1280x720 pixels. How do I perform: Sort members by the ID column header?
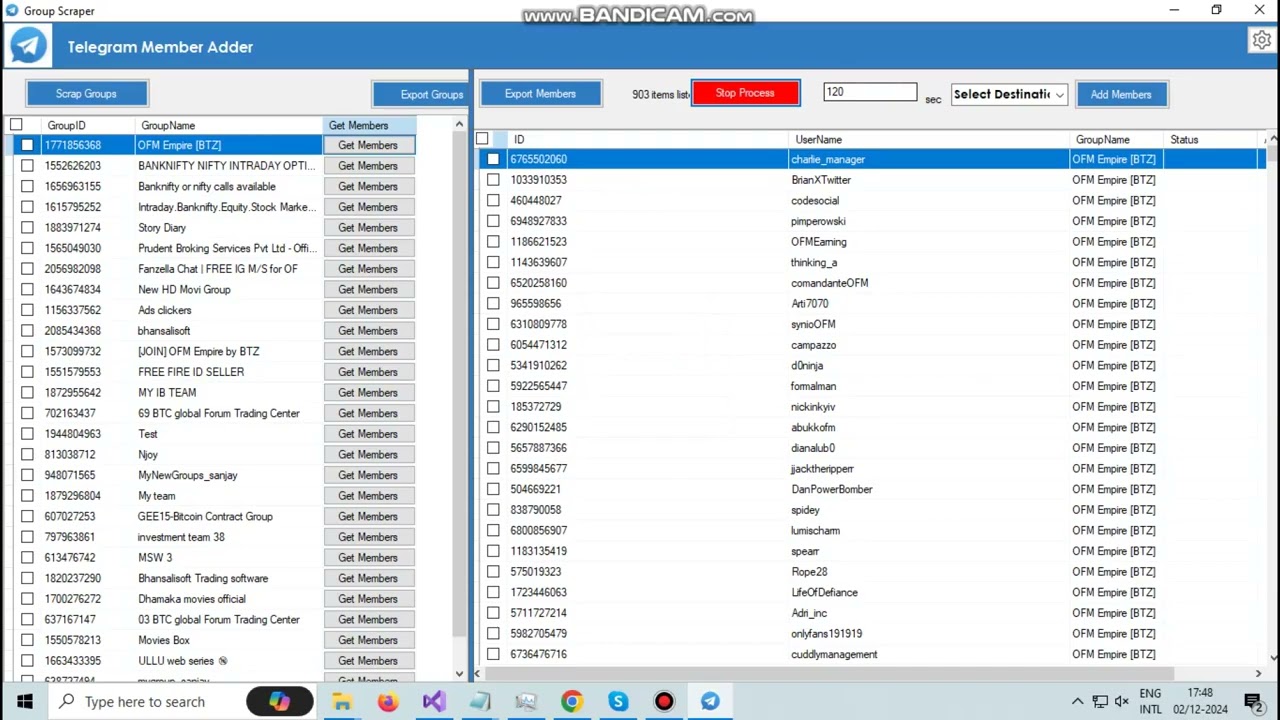(649, 139)
